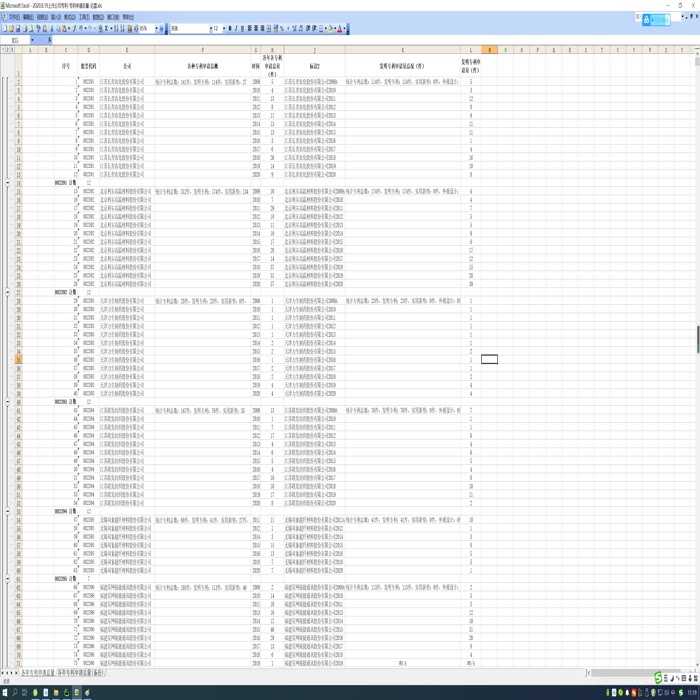Click the Paste icon in standard toolbar

coord(64,29)
